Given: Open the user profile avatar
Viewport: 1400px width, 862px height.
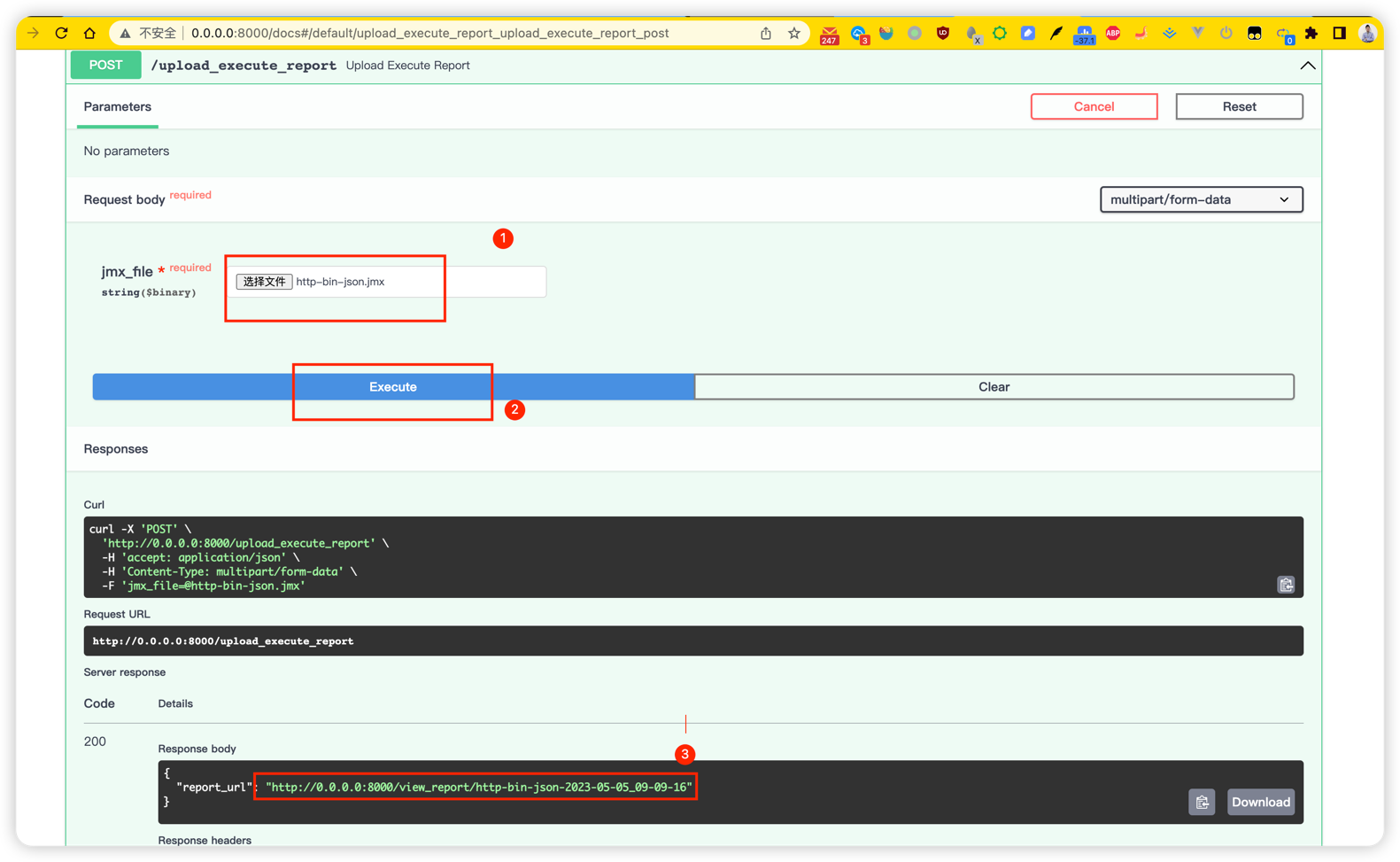Looking at the screenshot, I should 1368,33.
